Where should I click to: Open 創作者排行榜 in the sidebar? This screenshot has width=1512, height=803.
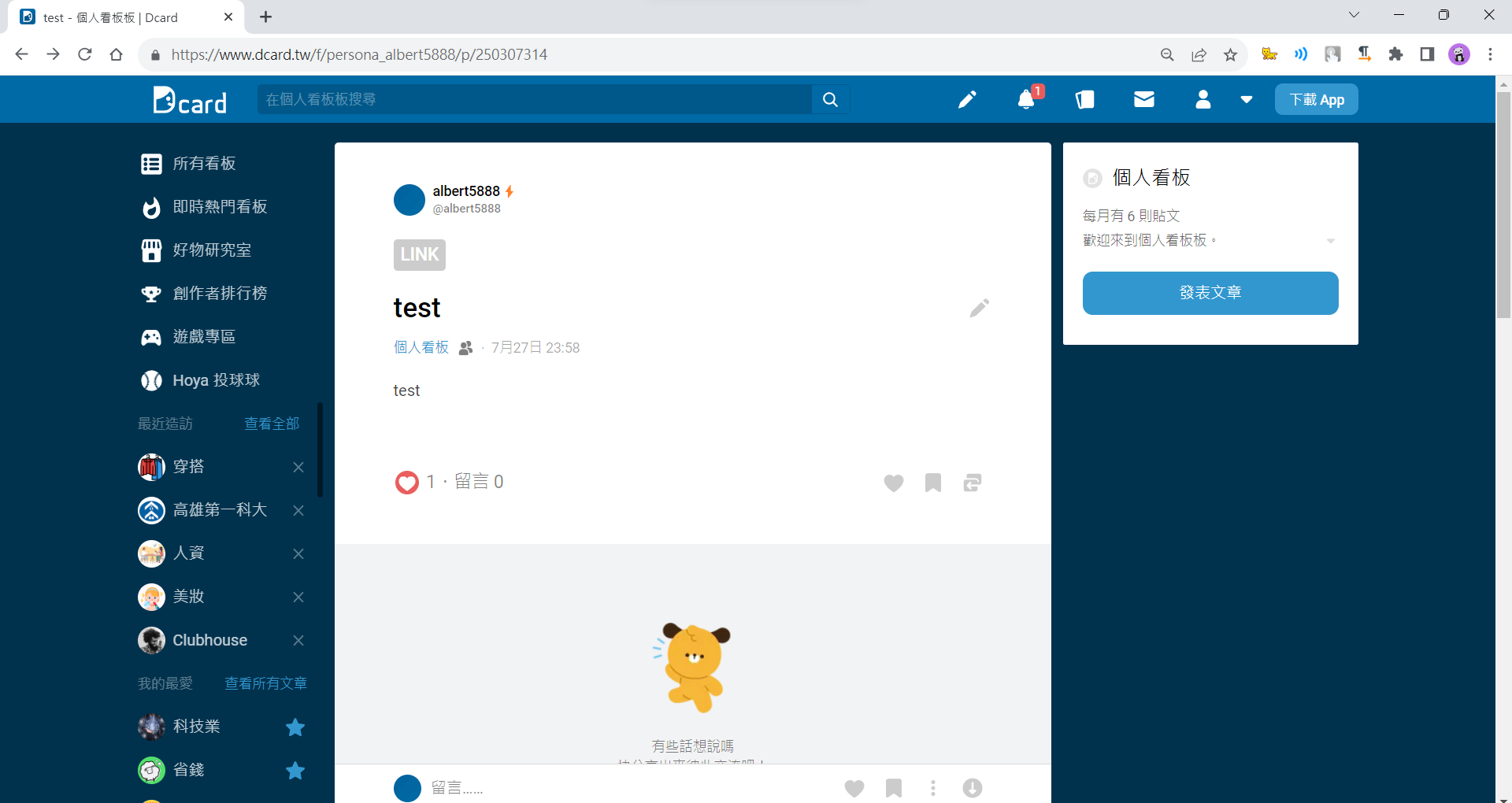[x=204, y=294]
